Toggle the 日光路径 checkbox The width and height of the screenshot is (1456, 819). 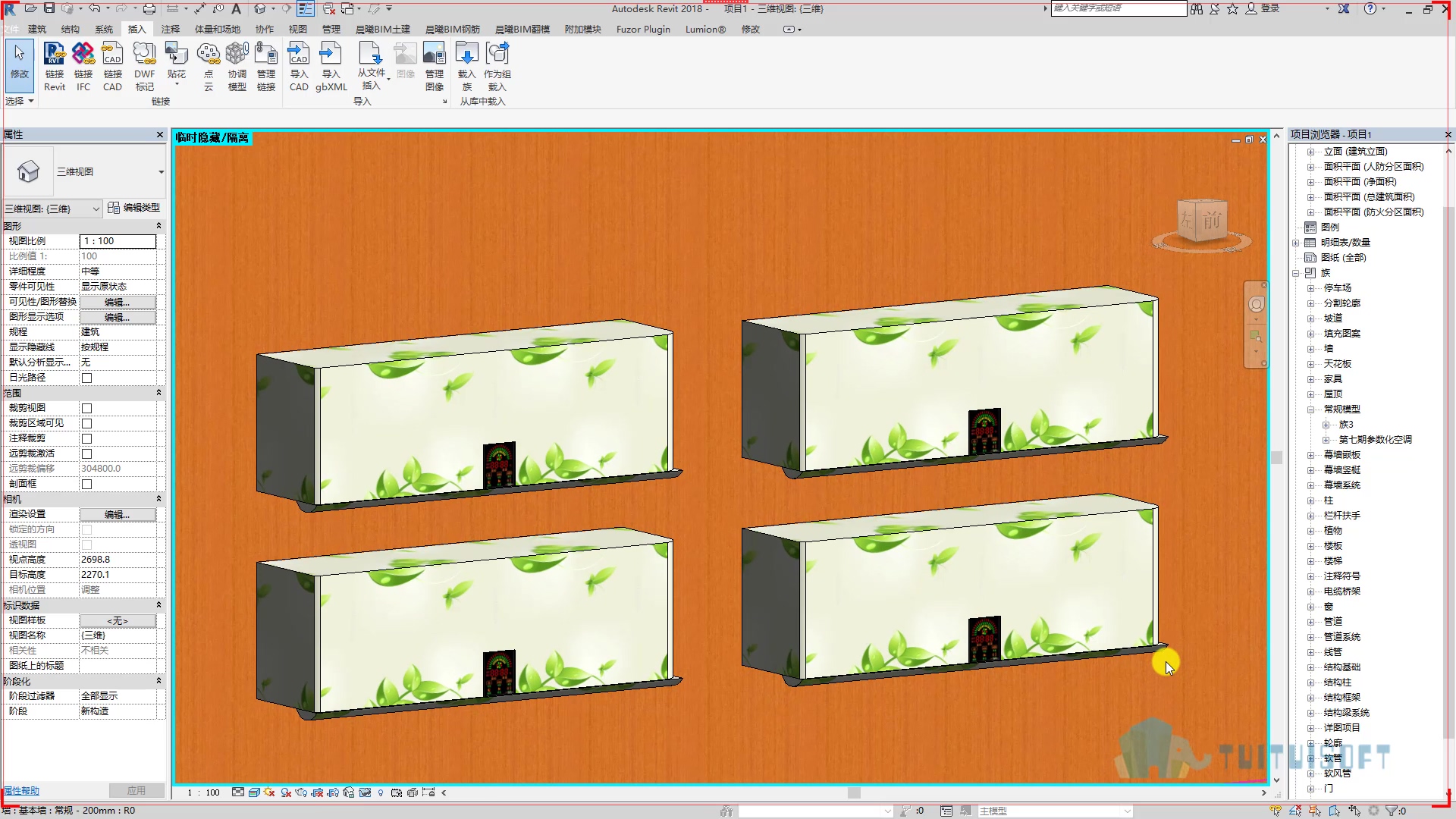86,378
